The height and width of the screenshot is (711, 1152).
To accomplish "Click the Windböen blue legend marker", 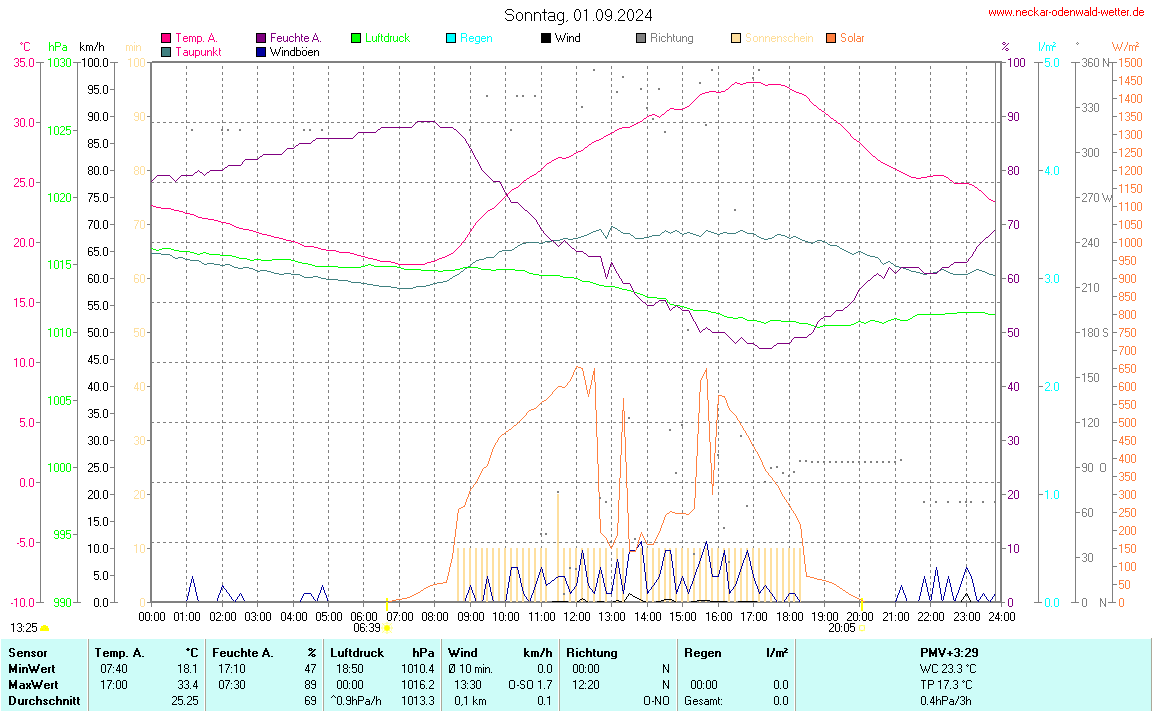I will [261, 51].
